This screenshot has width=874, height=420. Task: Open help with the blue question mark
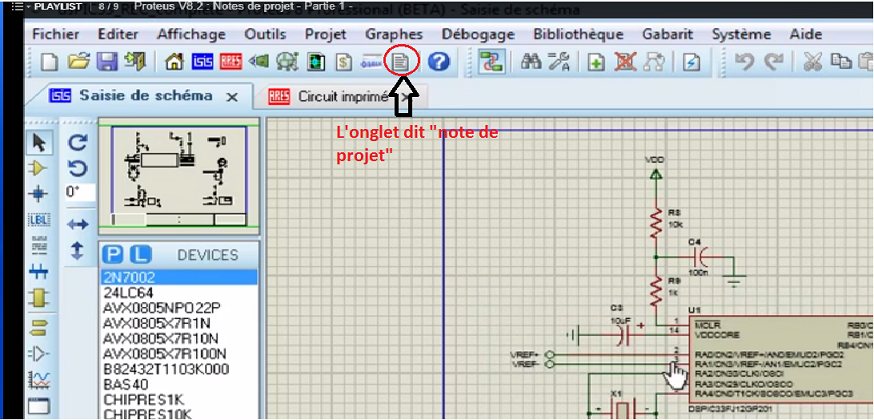click(439, 62)
